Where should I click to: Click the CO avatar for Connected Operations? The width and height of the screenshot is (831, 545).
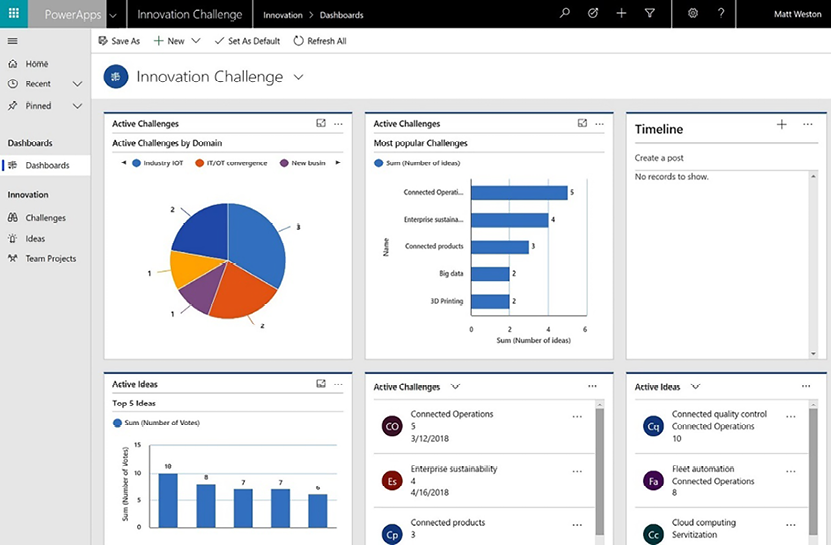pyautogui.click(x=392, y=426)
